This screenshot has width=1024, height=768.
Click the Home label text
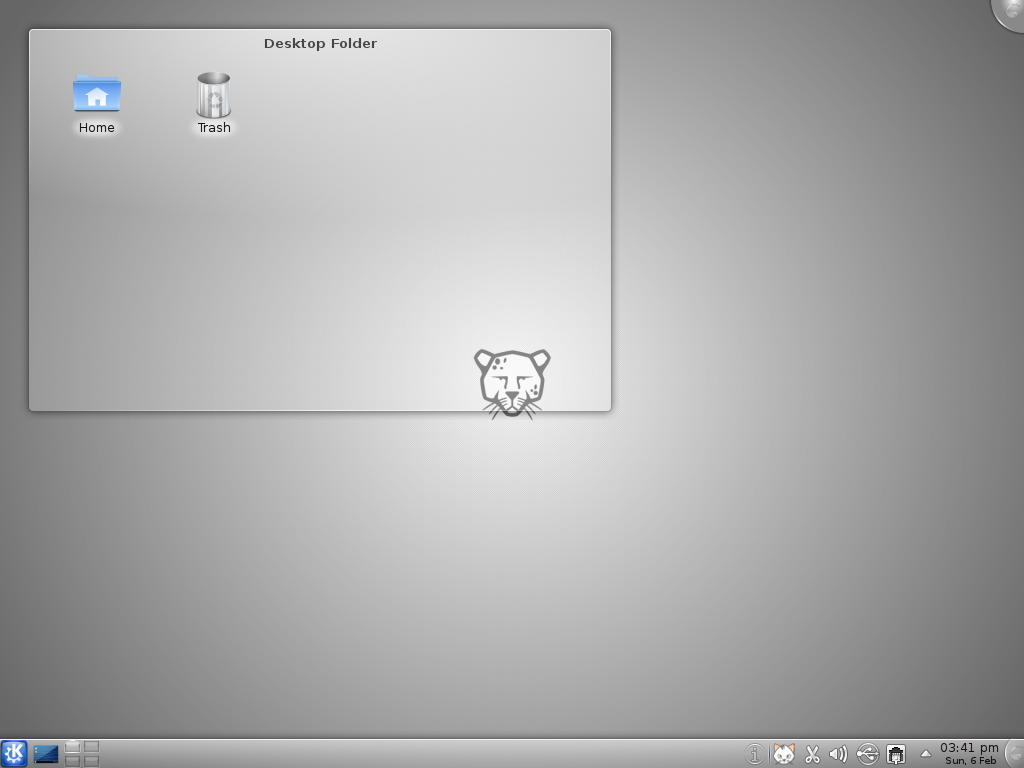97,128
